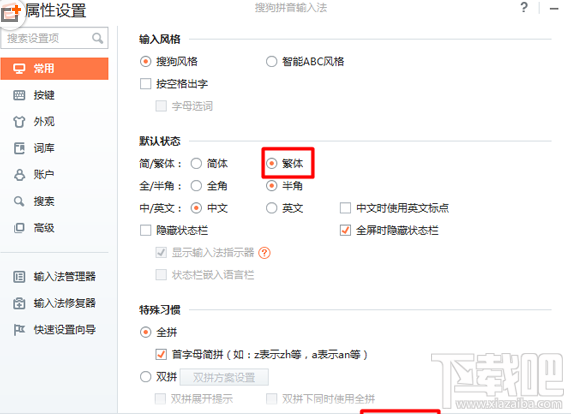Screen dimensions: 571x414
Task: Click the orange question mark near 显示输入法指示器
Action: pos(264,253)
